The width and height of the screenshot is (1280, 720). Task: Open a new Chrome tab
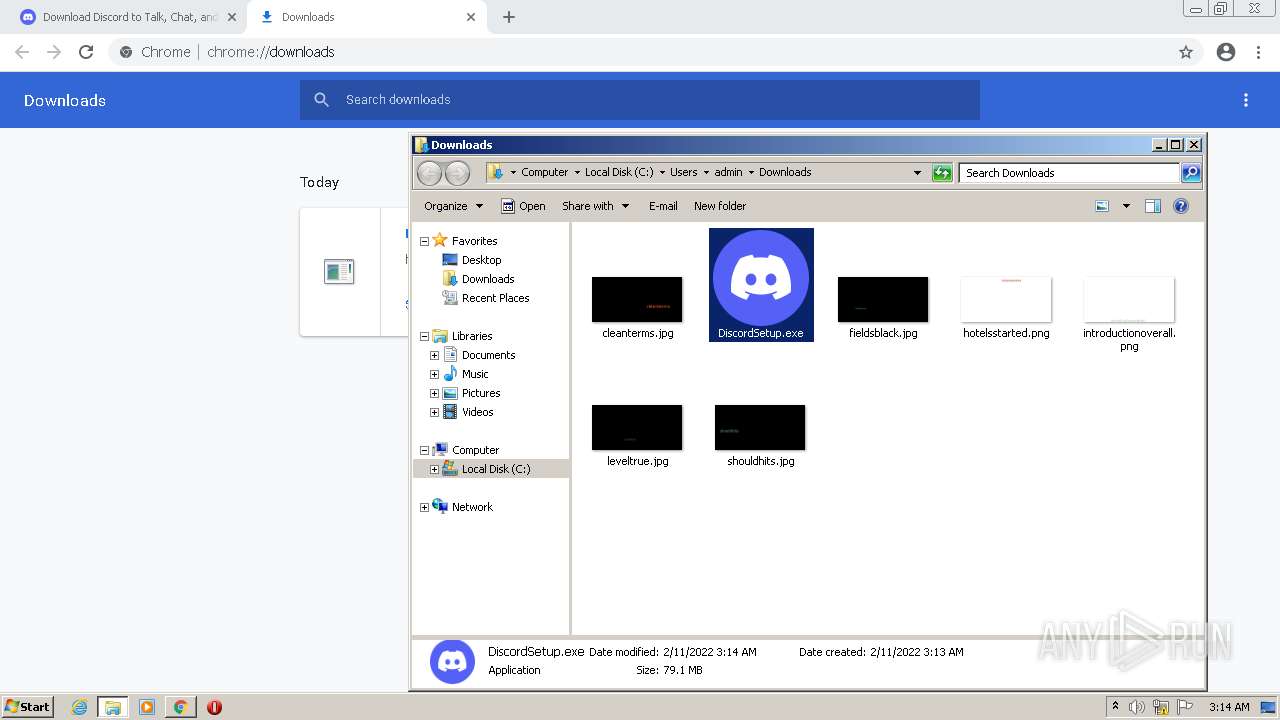point(508,17)
